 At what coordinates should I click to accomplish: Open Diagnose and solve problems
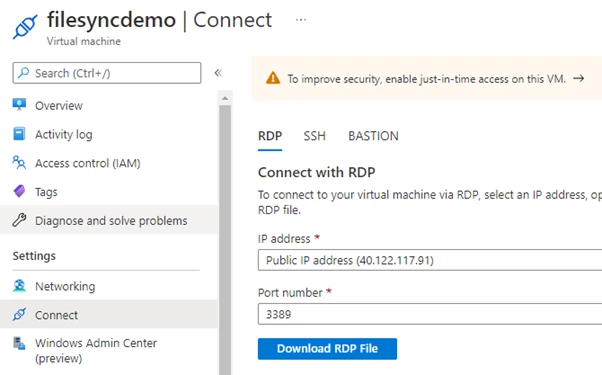pos(109,220)
